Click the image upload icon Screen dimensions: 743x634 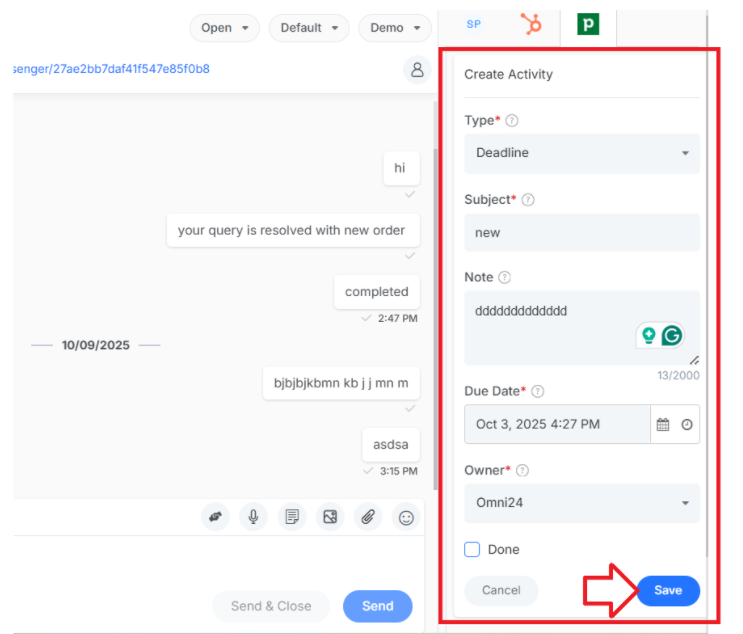pos(330,516)
